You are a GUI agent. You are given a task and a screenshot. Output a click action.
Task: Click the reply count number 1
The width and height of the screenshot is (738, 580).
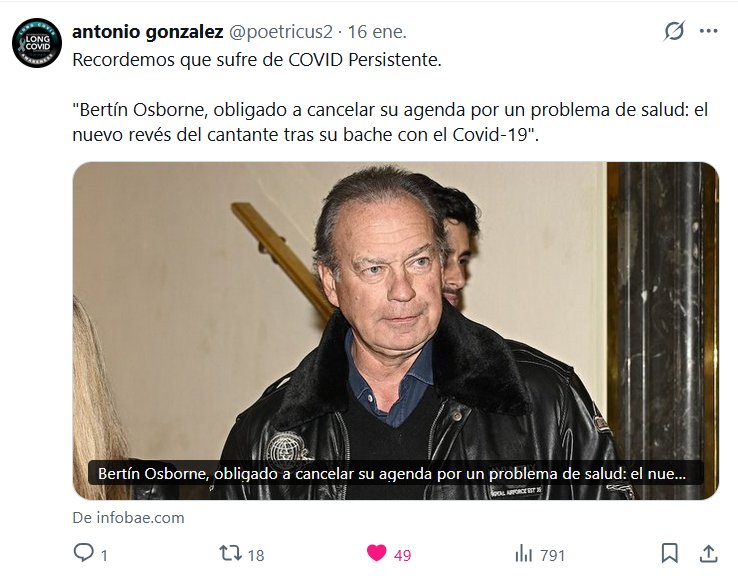(x=104, y=556)
